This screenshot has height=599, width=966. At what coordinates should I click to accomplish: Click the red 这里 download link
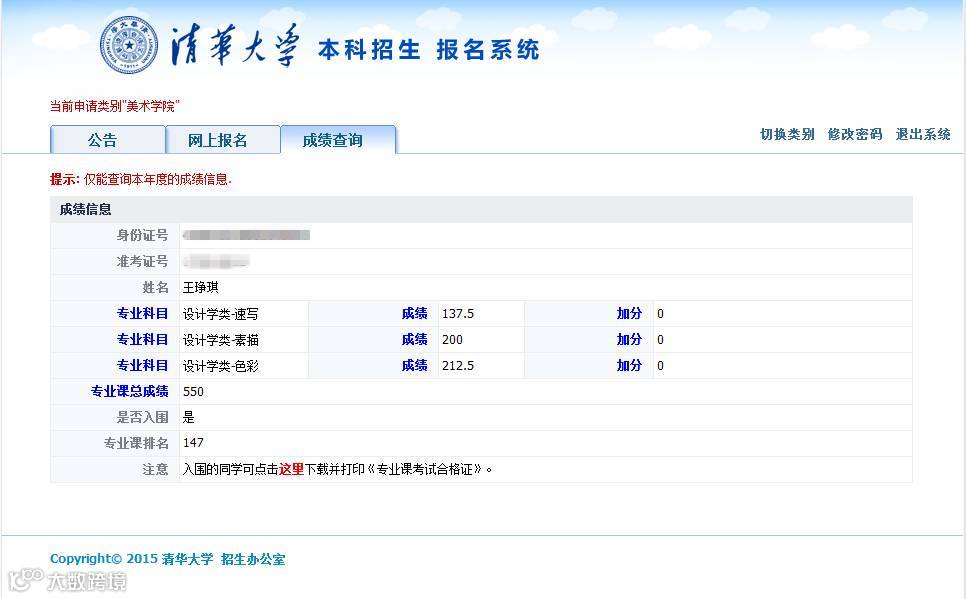pos(291,469)
